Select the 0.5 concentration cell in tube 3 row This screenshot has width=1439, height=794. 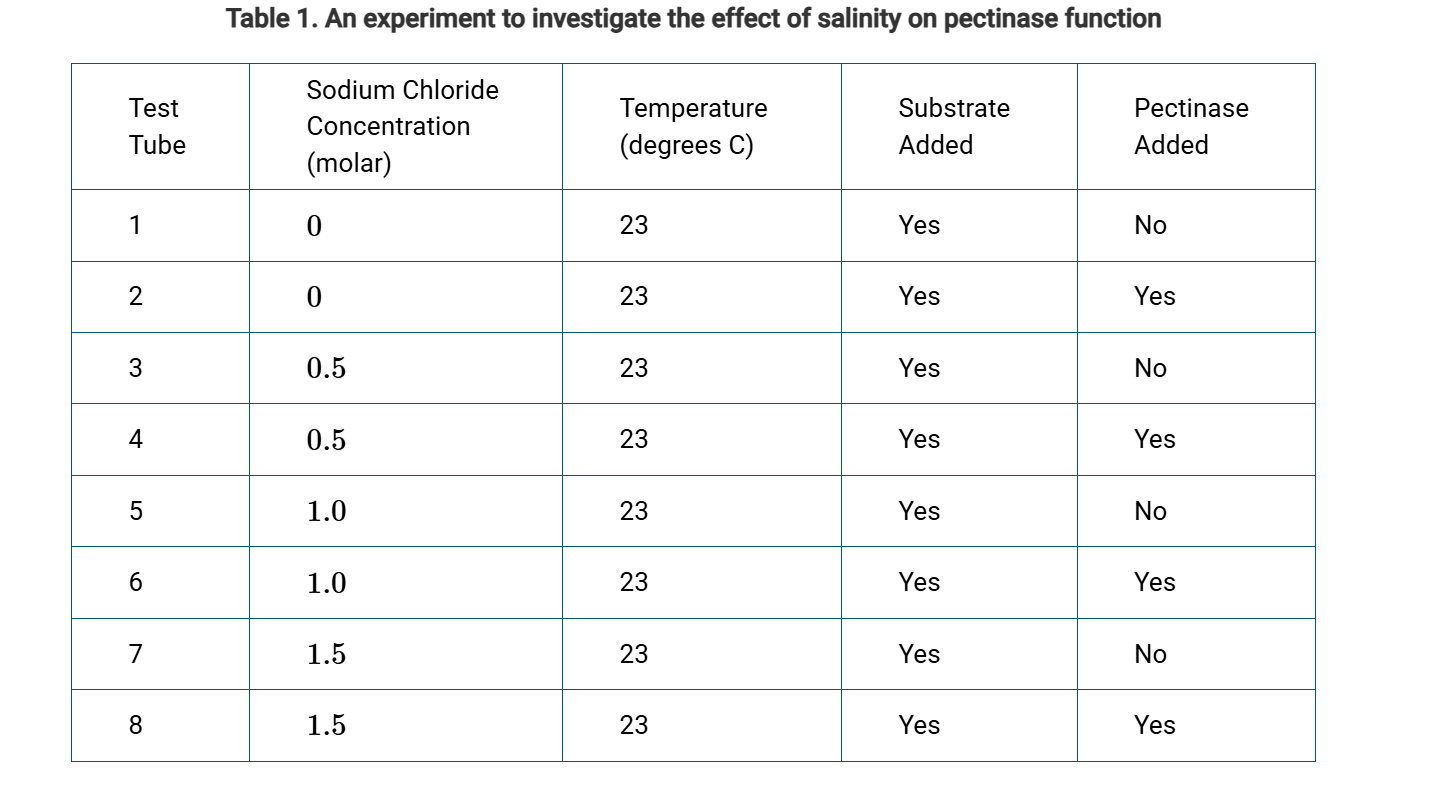pos(326,369)
